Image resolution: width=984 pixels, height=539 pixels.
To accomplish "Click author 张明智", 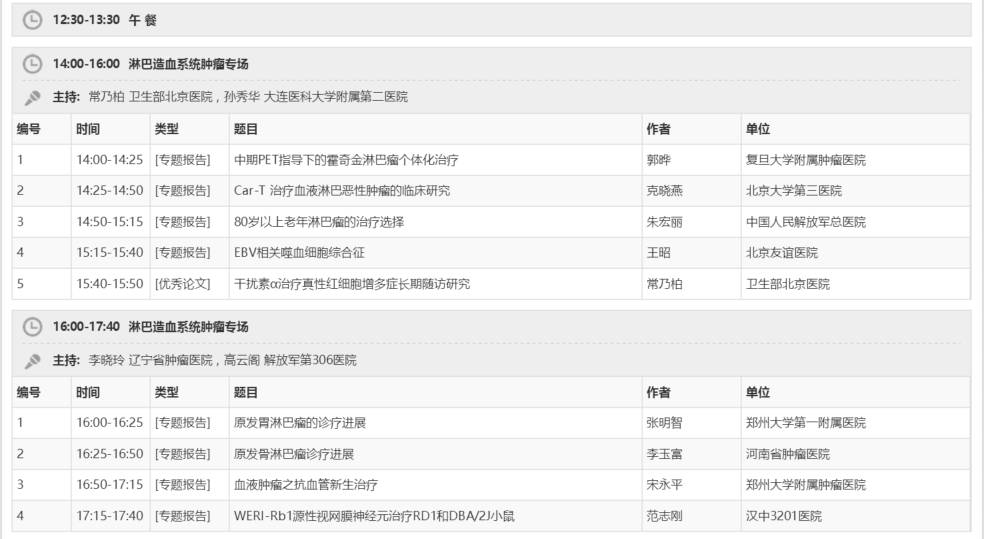I will pos(665,423).
